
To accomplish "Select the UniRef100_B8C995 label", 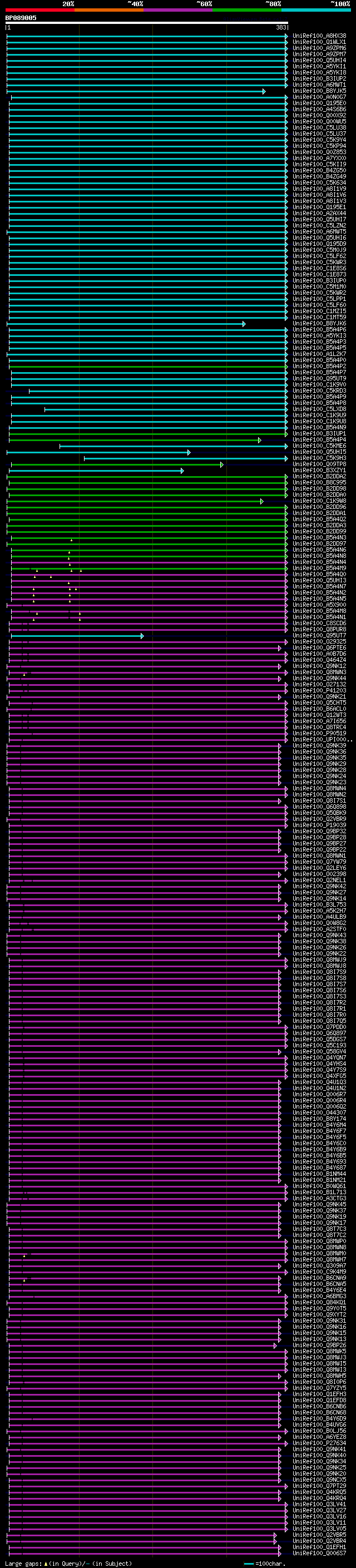I will [319, 483].
